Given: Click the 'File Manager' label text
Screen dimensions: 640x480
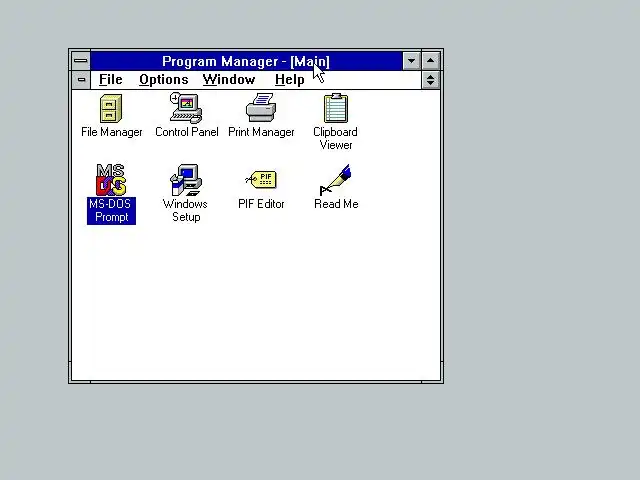Looking at the screenshot, I should tap(112, 132).
